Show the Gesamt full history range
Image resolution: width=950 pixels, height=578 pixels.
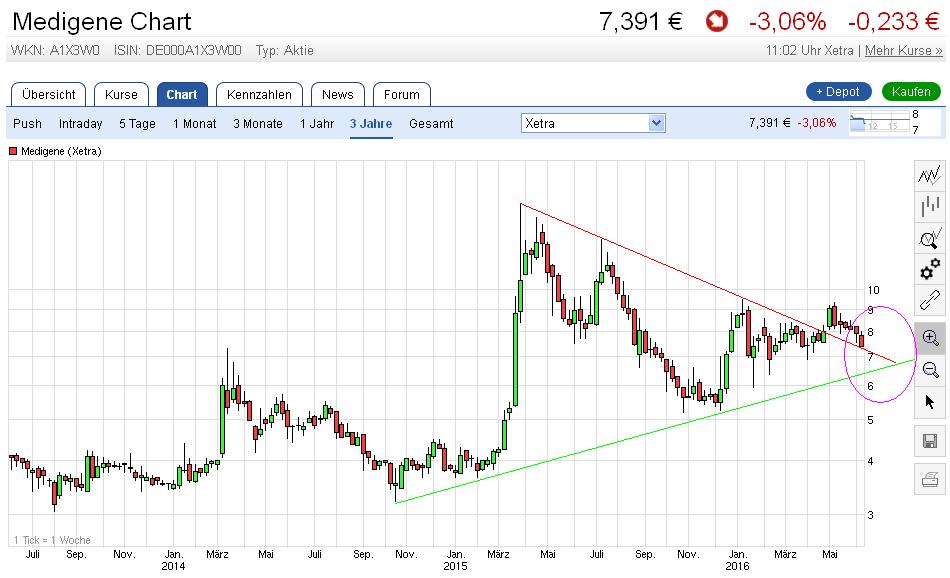point(431,124)
